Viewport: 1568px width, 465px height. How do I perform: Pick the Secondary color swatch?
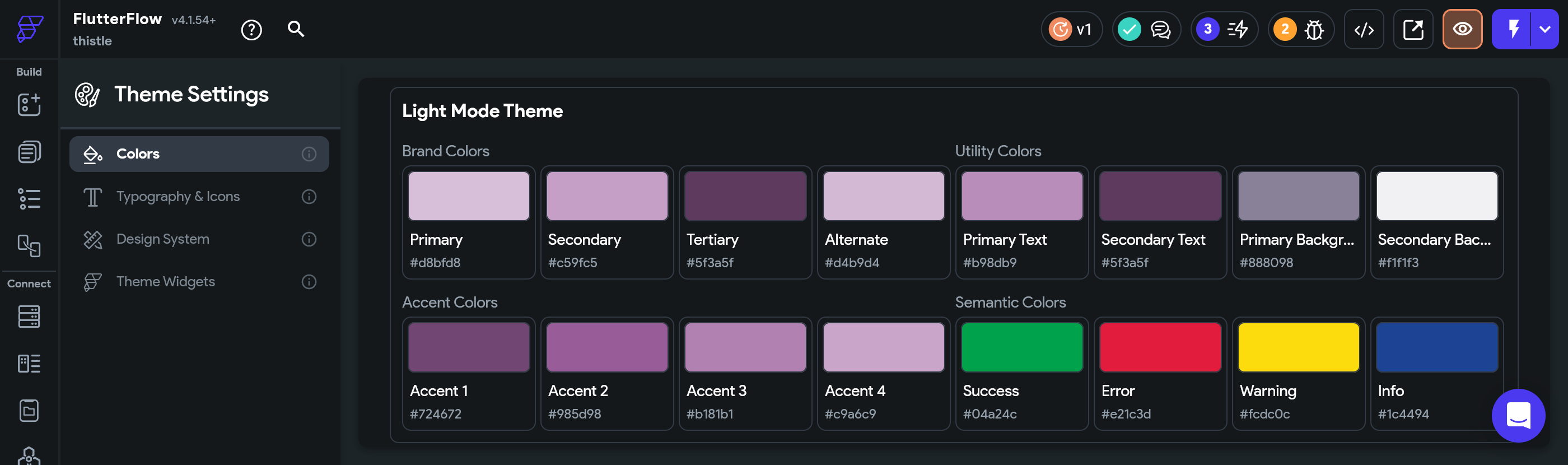[607, 196]
